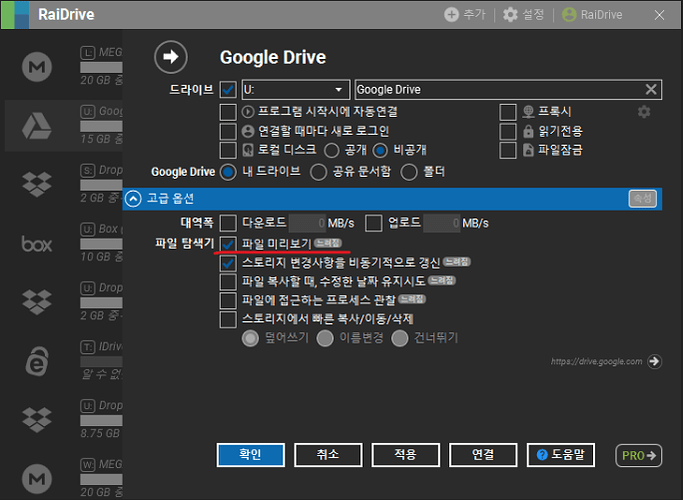Click the 확인 button
Viewport: 683px width, 500px height.
250,455
